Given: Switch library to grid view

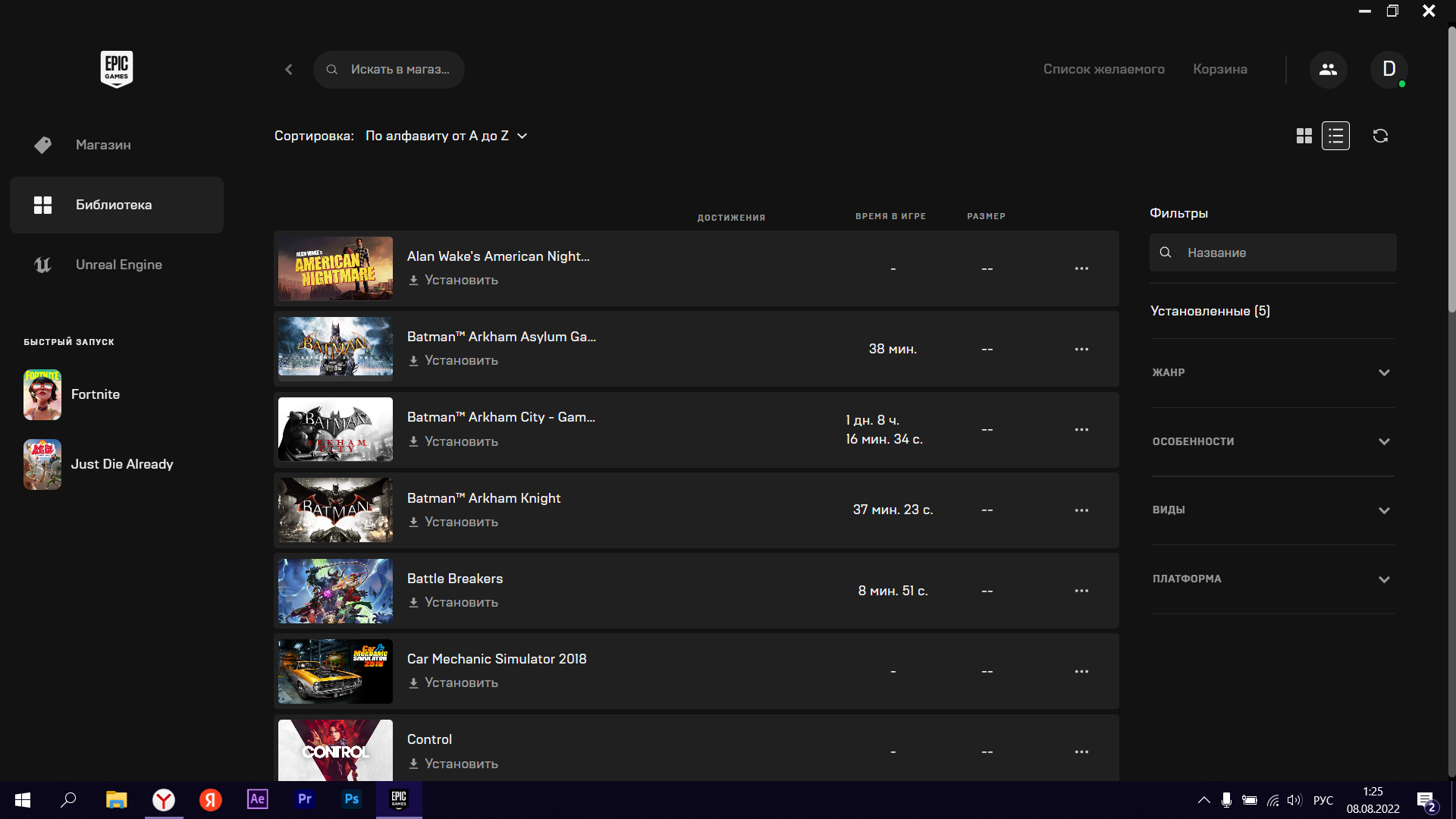Looking at the screenshot, I should pos(1304,136).
